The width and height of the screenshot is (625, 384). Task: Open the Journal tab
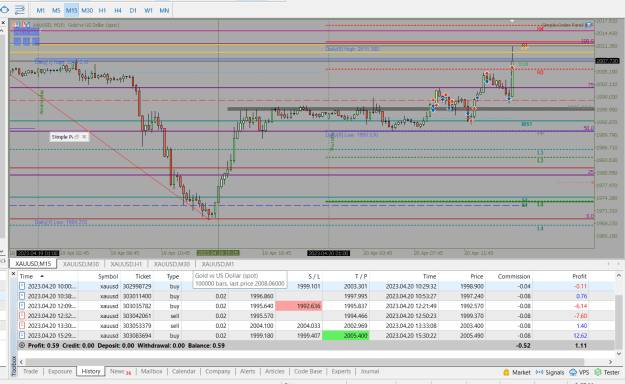369,371
